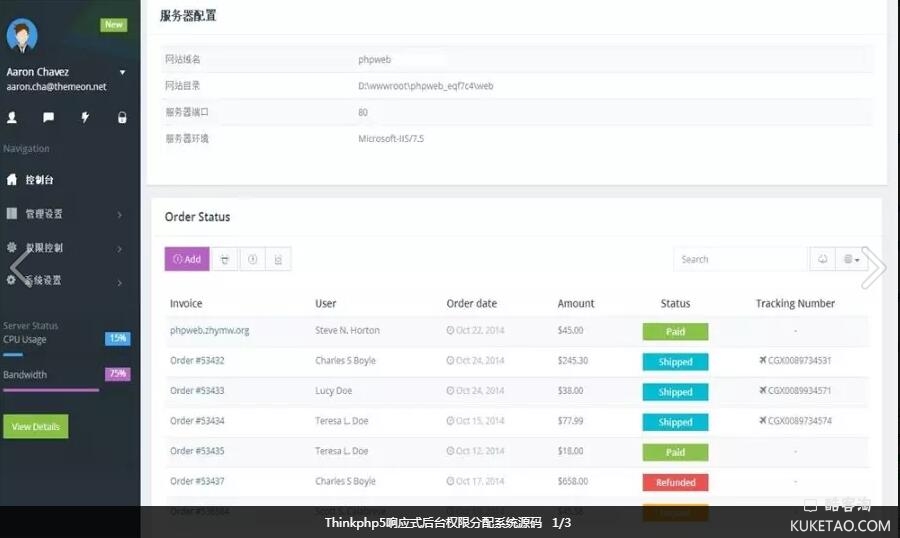
Task: Click the Paid status for Steve N. Horton
Action: (x=675, y=331)
